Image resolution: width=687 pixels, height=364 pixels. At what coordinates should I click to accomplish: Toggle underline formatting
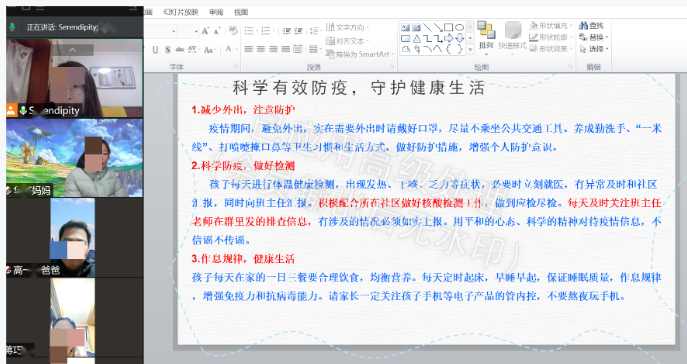pyautogui.click(x=155, y=49)
